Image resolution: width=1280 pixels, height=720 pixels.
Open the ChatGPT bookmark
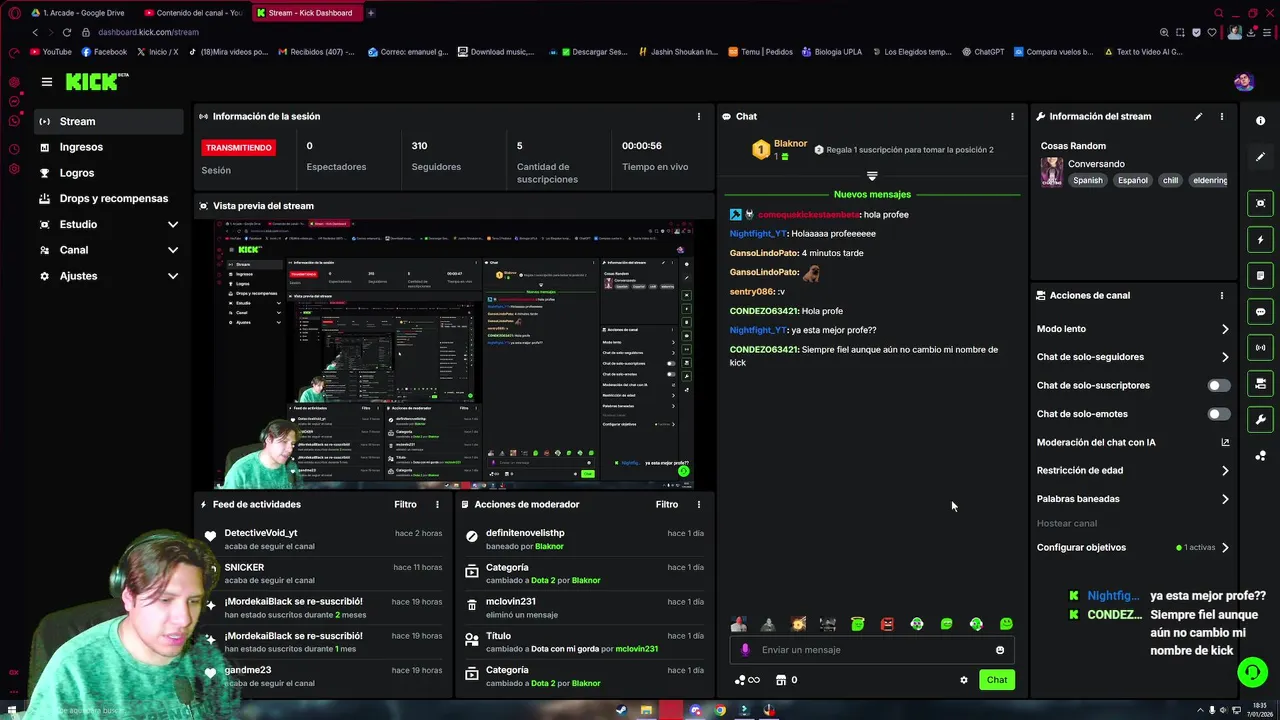click(x=983, y=52)
